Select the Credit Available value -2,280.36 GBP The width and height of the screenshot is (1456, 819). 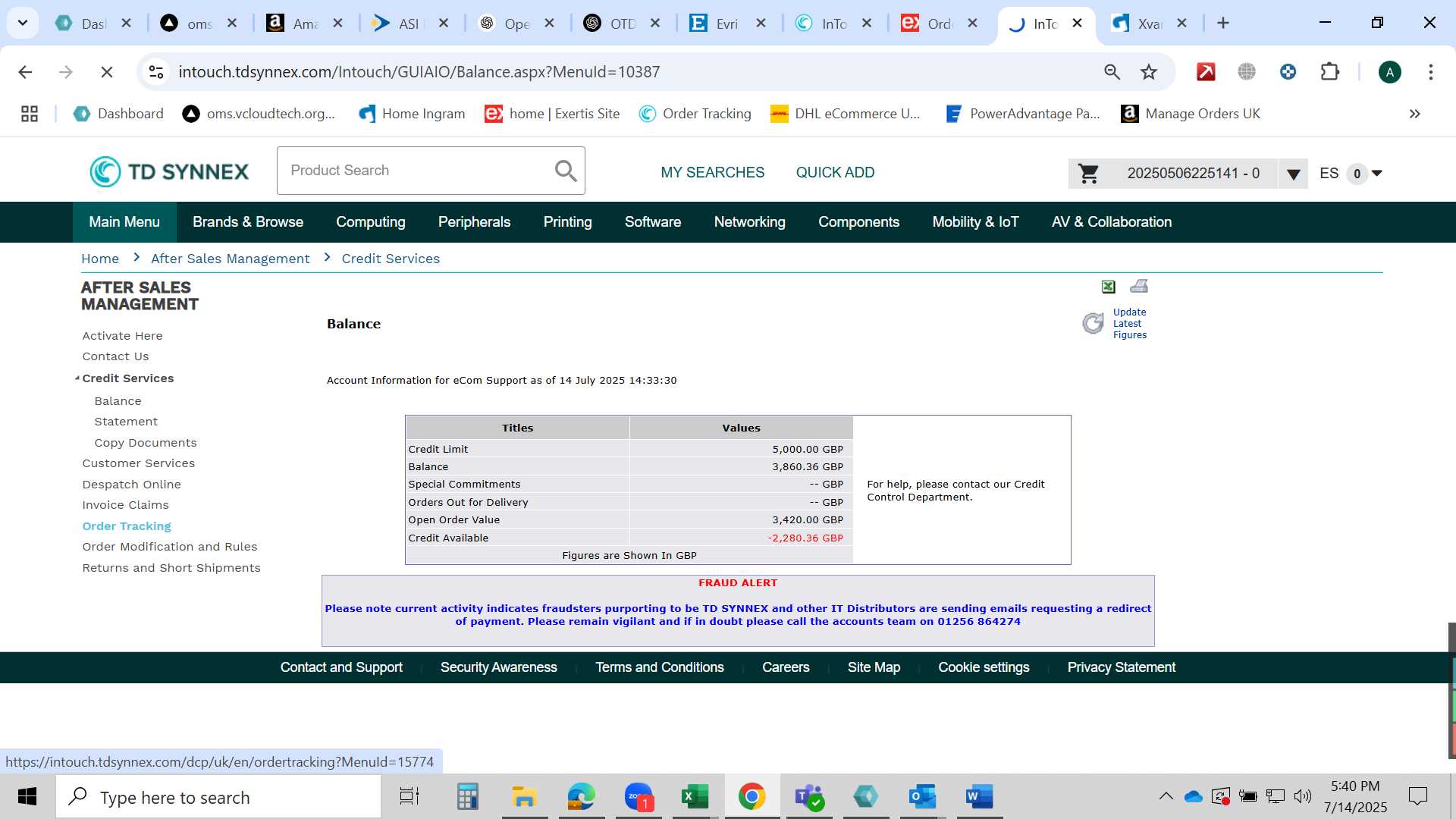805,538
